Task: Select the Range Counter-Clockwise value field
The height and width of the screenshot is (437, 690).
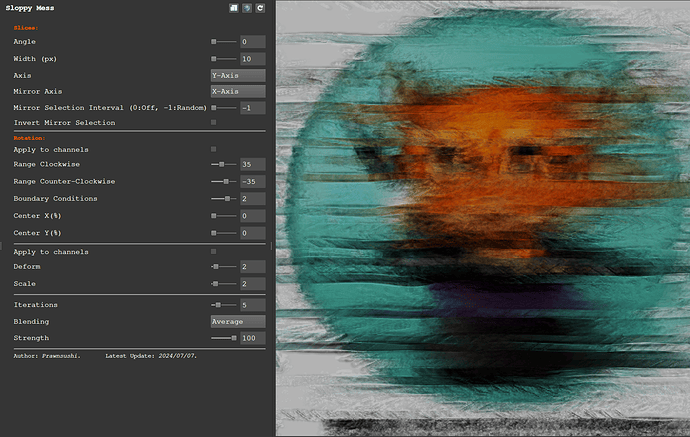Action: click(x=252, y=182)
